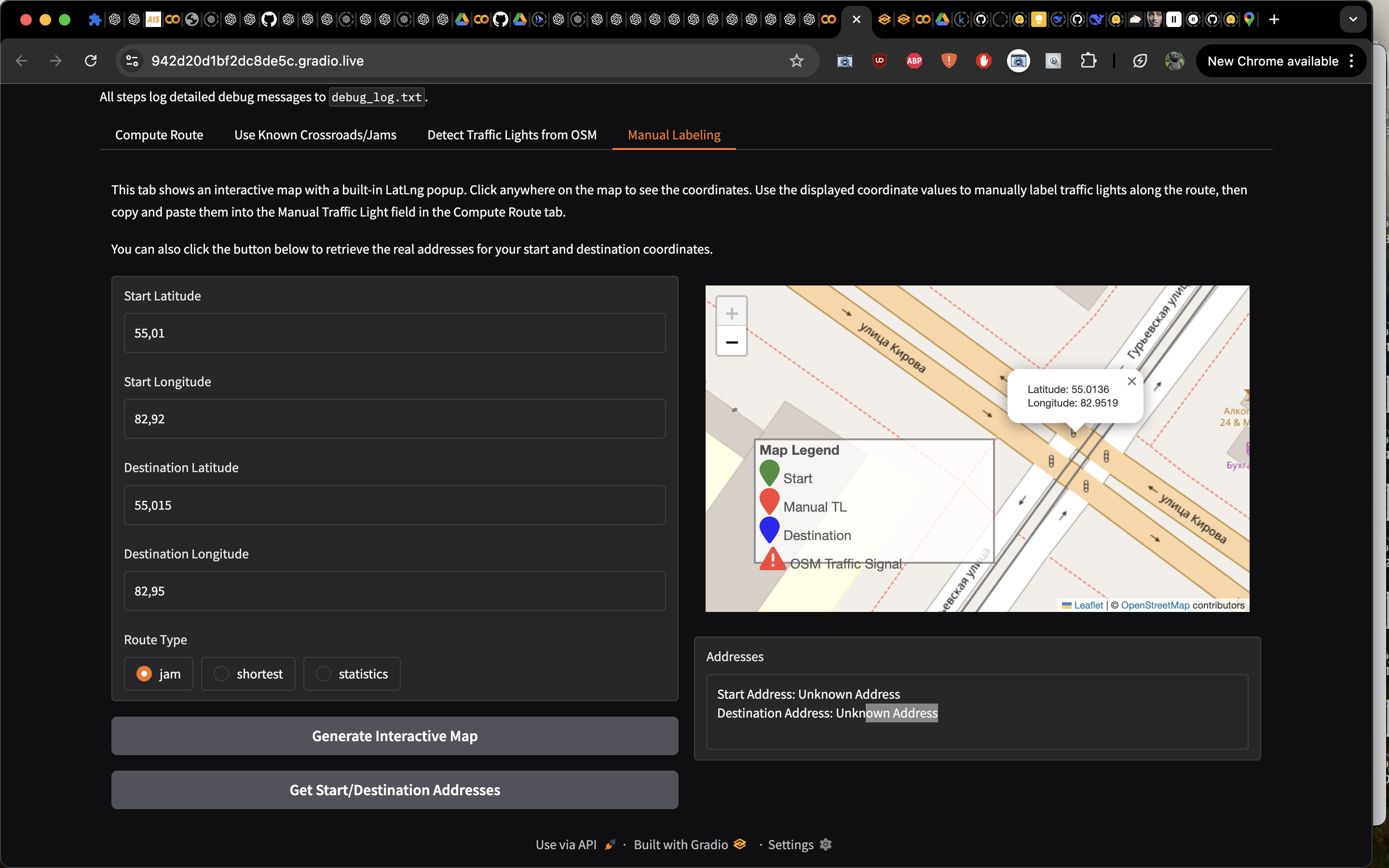This screenshot has width=1389, height=868.
Task: Zoom out on the Leaflet map
Action: [x=731, y=342]
